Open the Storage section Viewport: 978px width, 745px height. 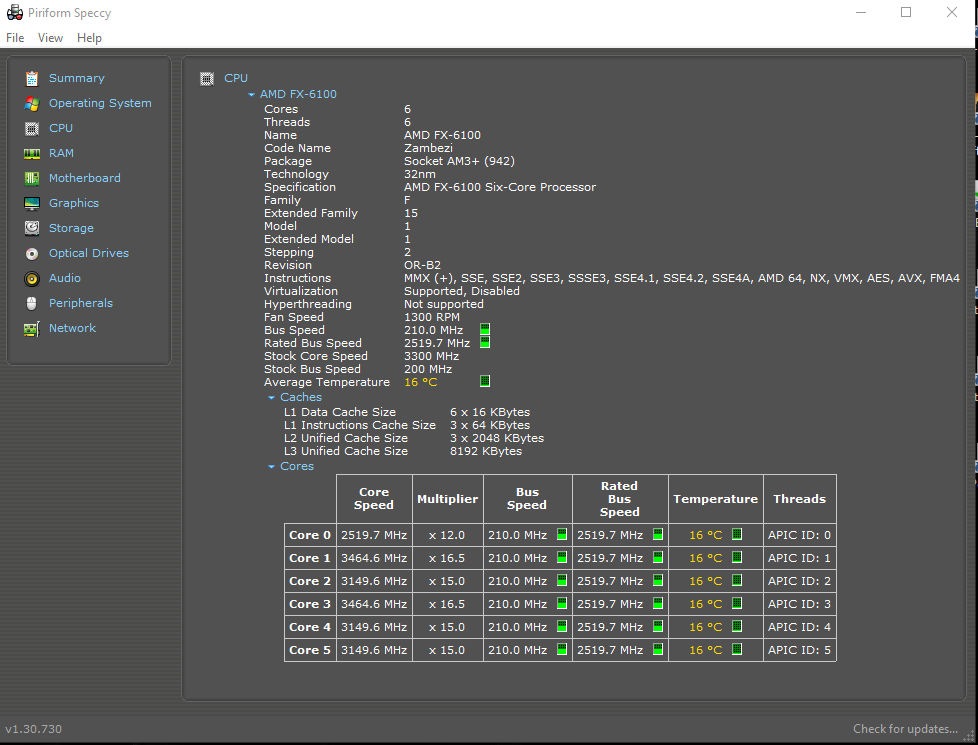coord(71,228)
